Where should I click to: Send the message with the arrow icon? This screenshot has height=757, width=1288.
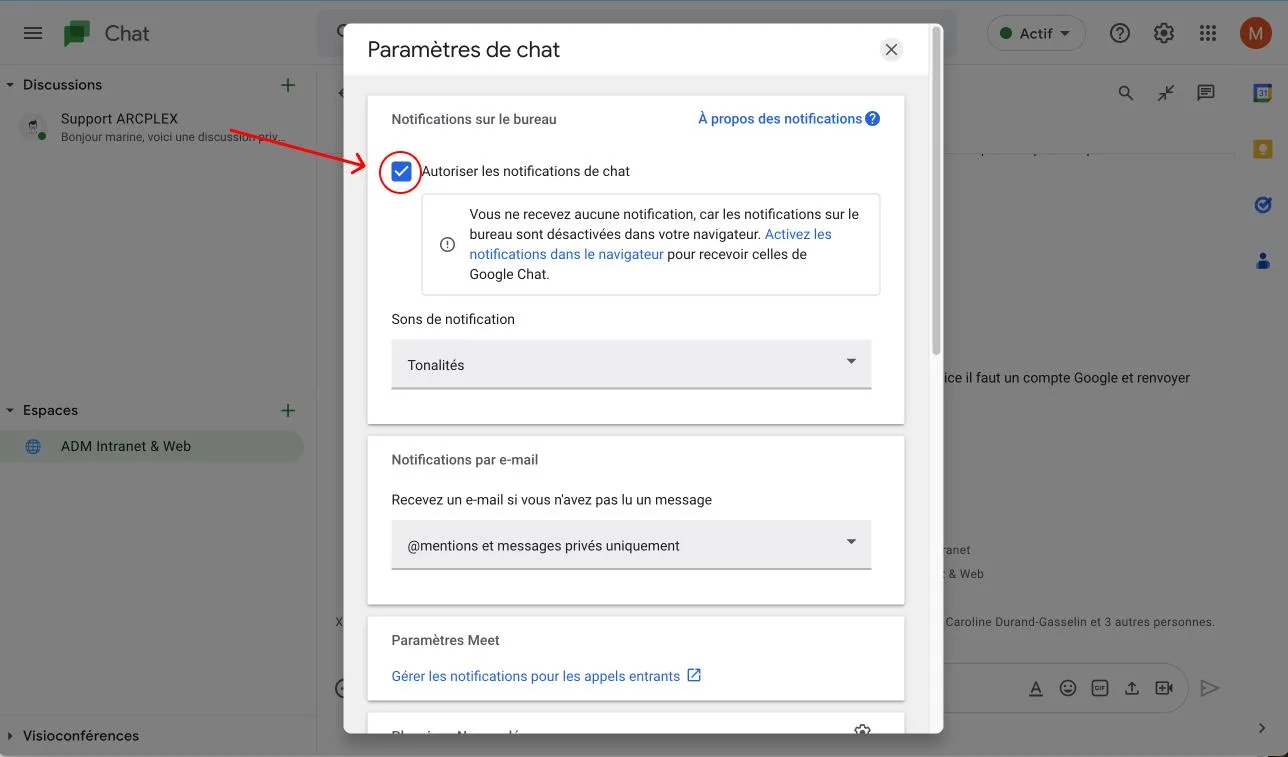(x=1210, y=688)
